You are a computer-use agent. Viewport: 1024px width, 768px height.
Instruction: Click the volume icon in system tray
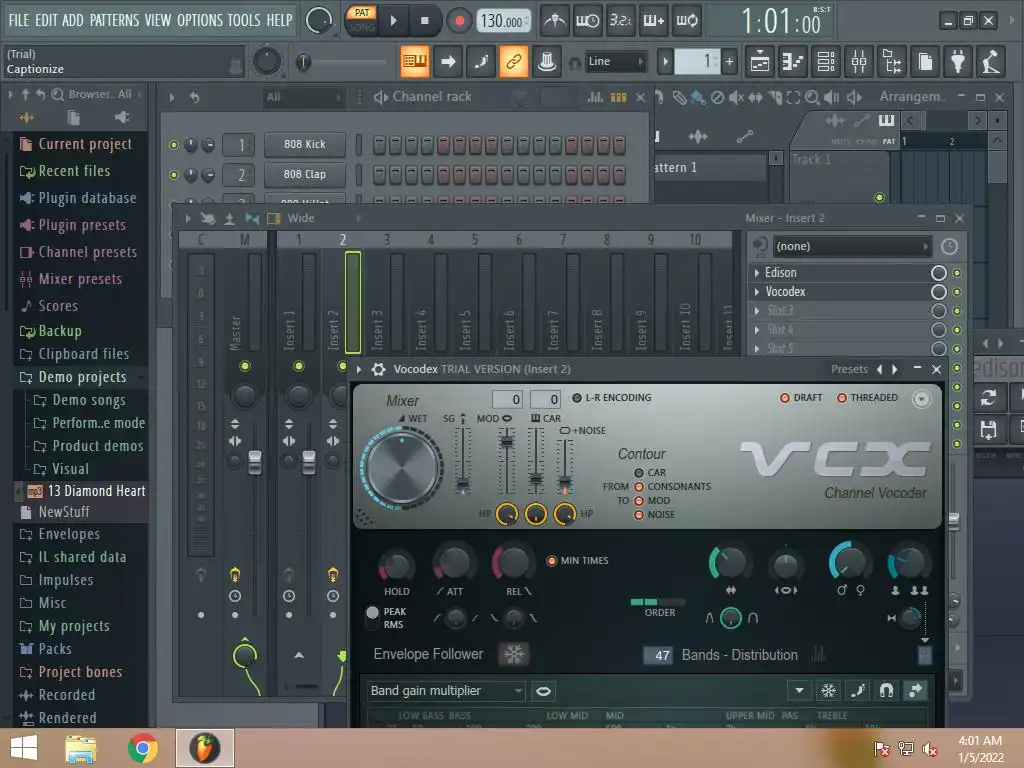pyautogui.click(x=929, y=749)
